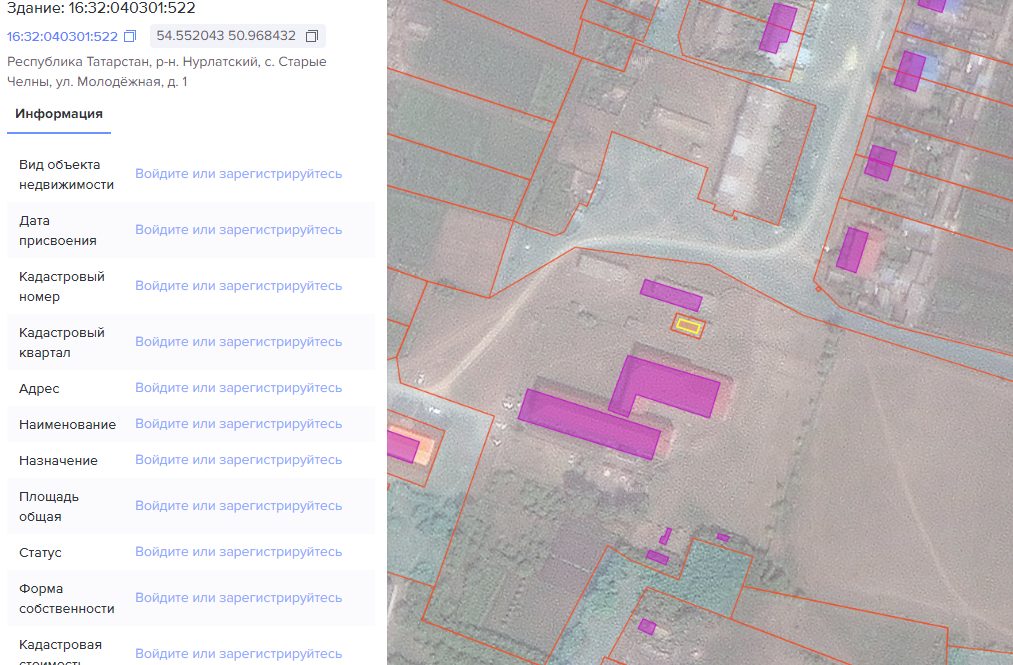Select the yellow-outlined highlighted building on the map
This screenshot has width=1013, height=665.
(688, 326)
